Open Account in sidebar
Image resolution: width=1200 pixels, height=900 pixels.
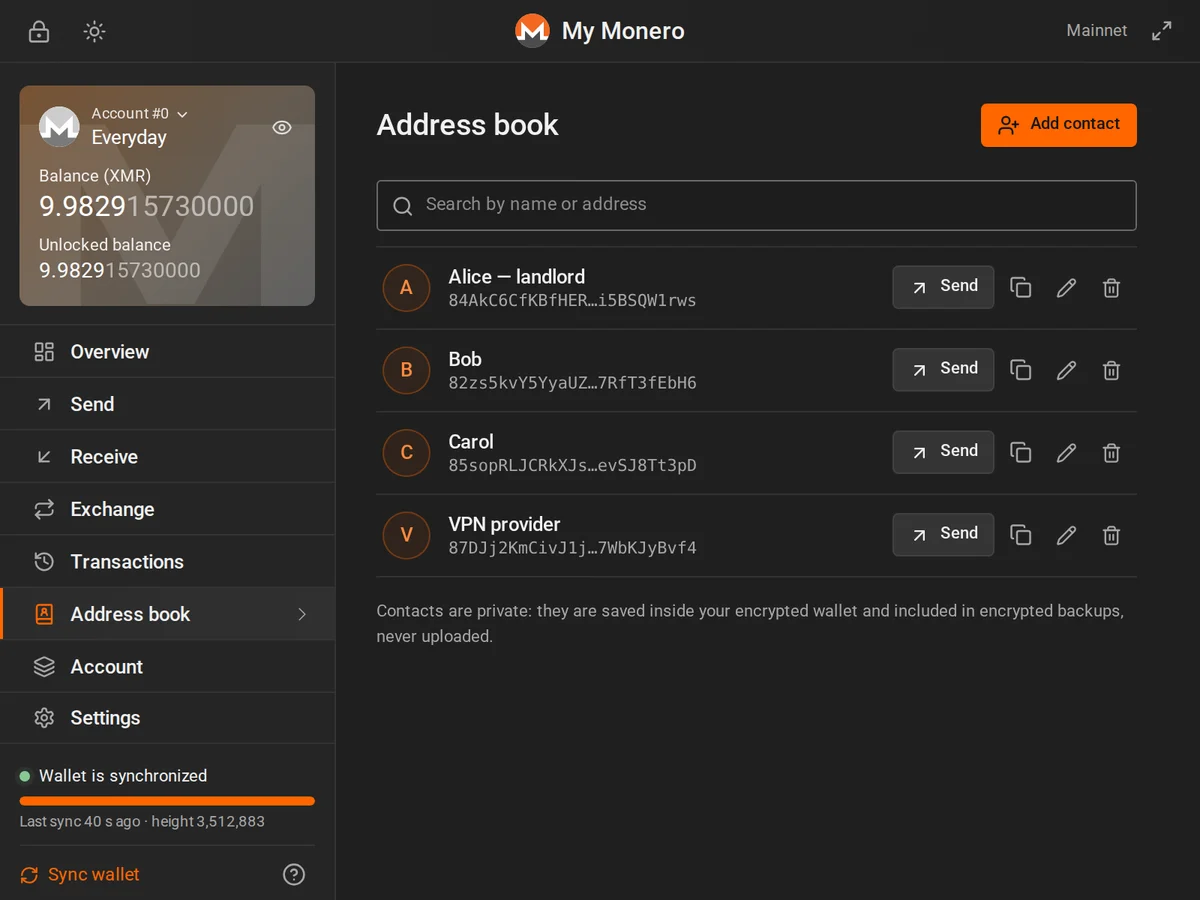[x=168, y=667]
